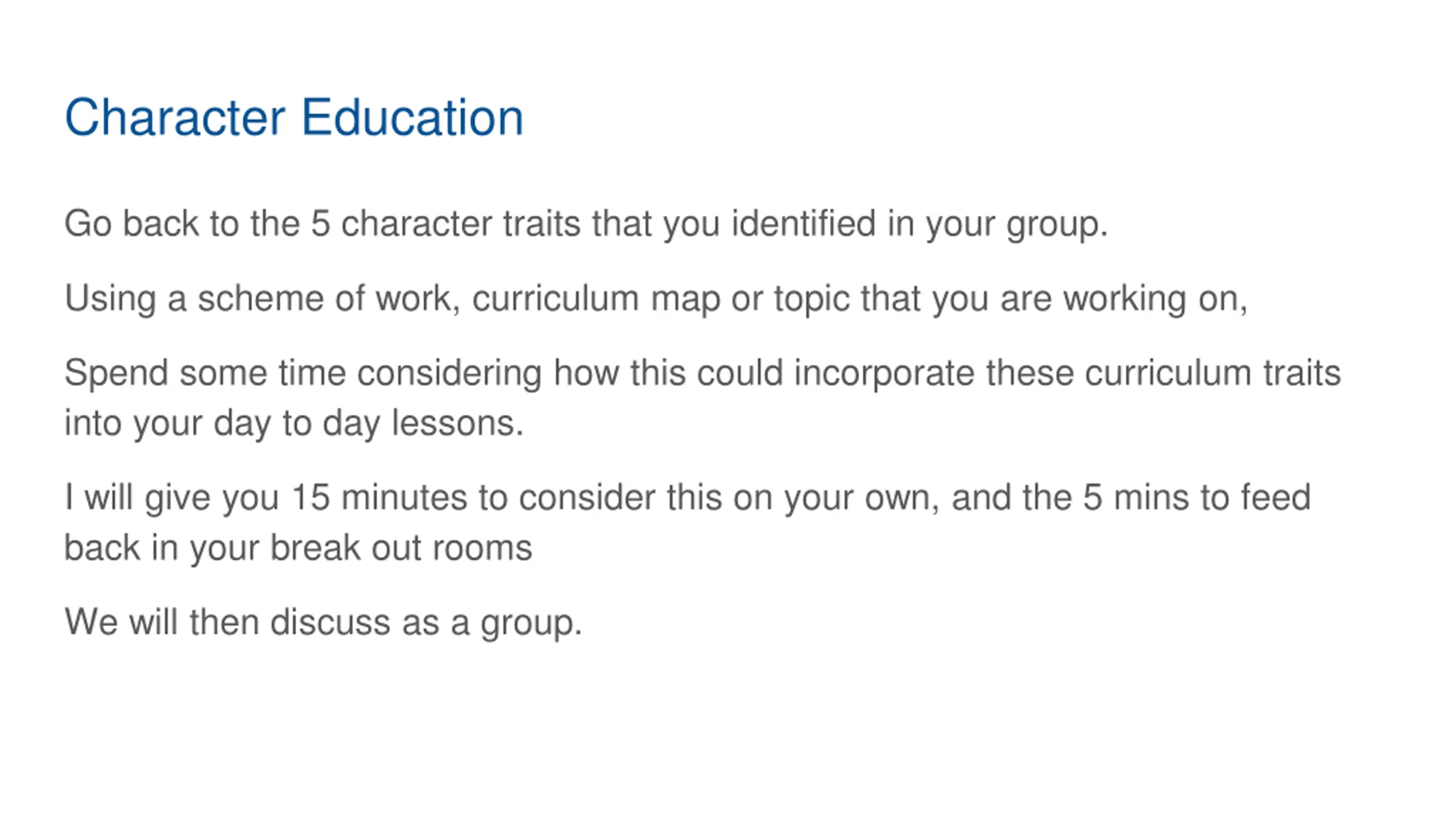
Task: Click the line starting 'Using a scheme of work'
Action: pos(656,299)
